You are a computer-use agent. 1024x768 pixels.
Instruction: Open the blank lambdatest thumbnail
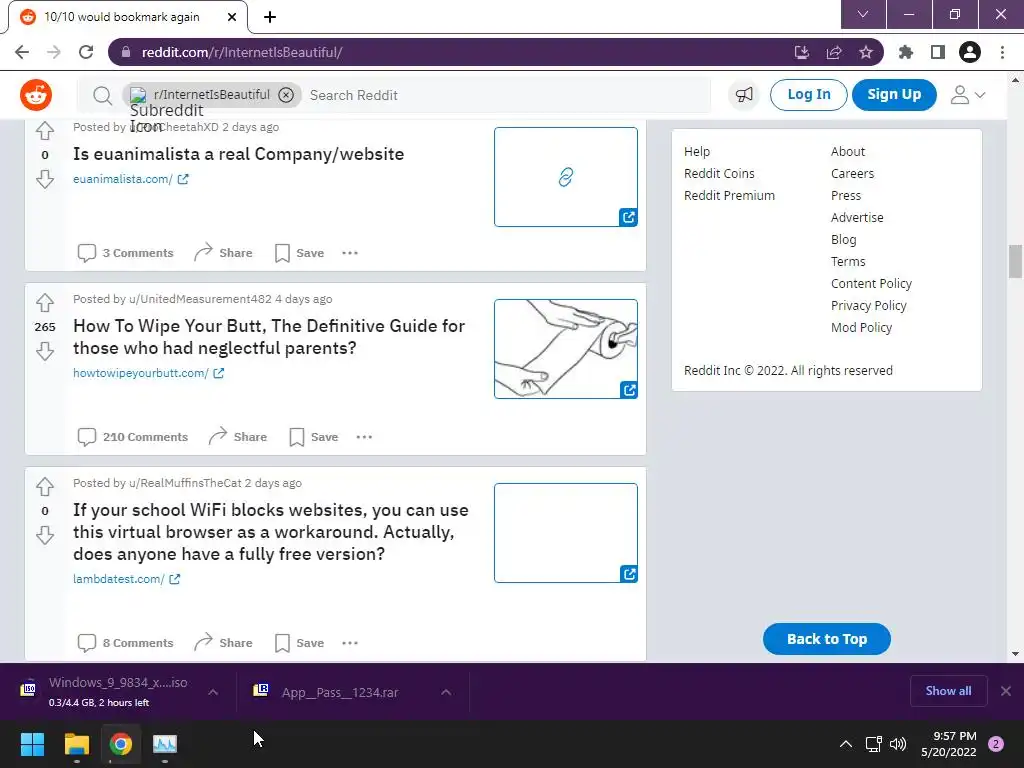point(566,533)
